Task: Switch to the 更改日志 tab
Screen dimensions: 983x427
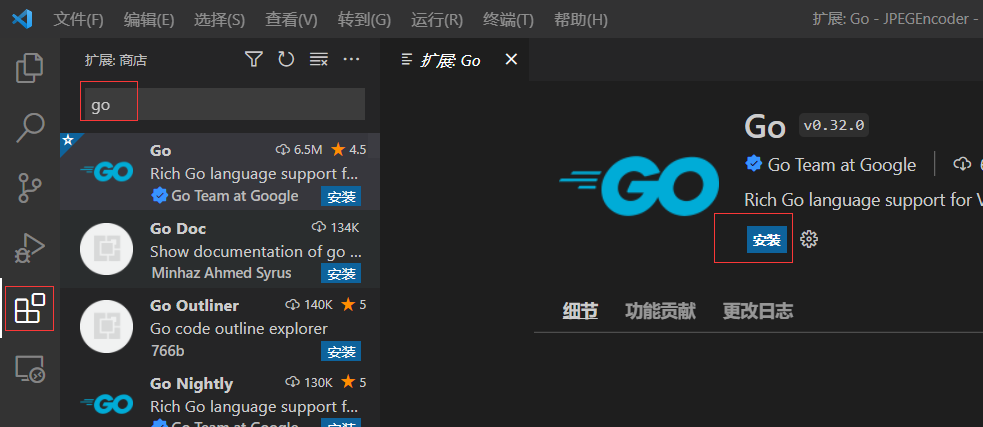Action: (x=758, y=311)
